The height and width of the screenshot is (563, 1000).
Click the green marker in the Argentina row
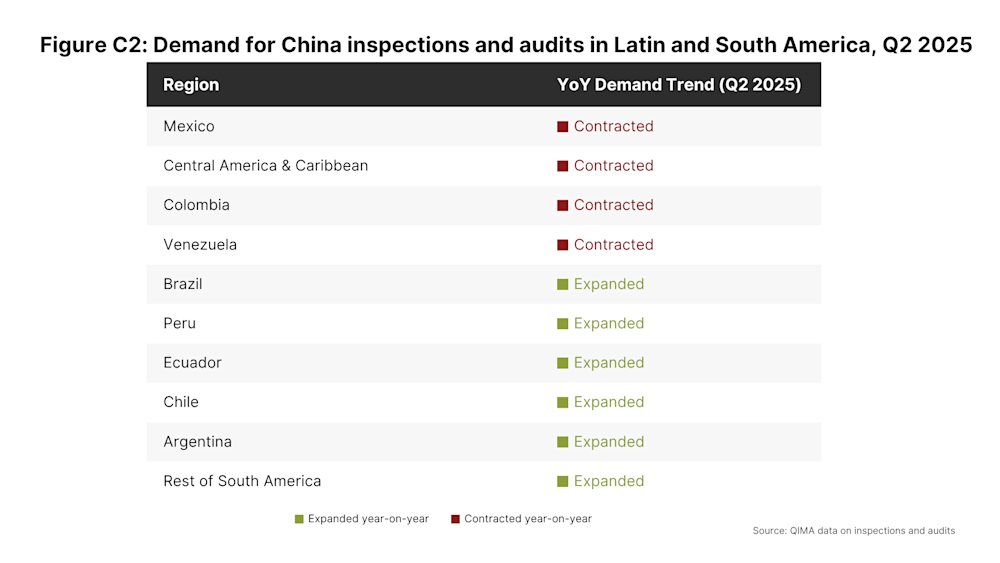point(562,442)
